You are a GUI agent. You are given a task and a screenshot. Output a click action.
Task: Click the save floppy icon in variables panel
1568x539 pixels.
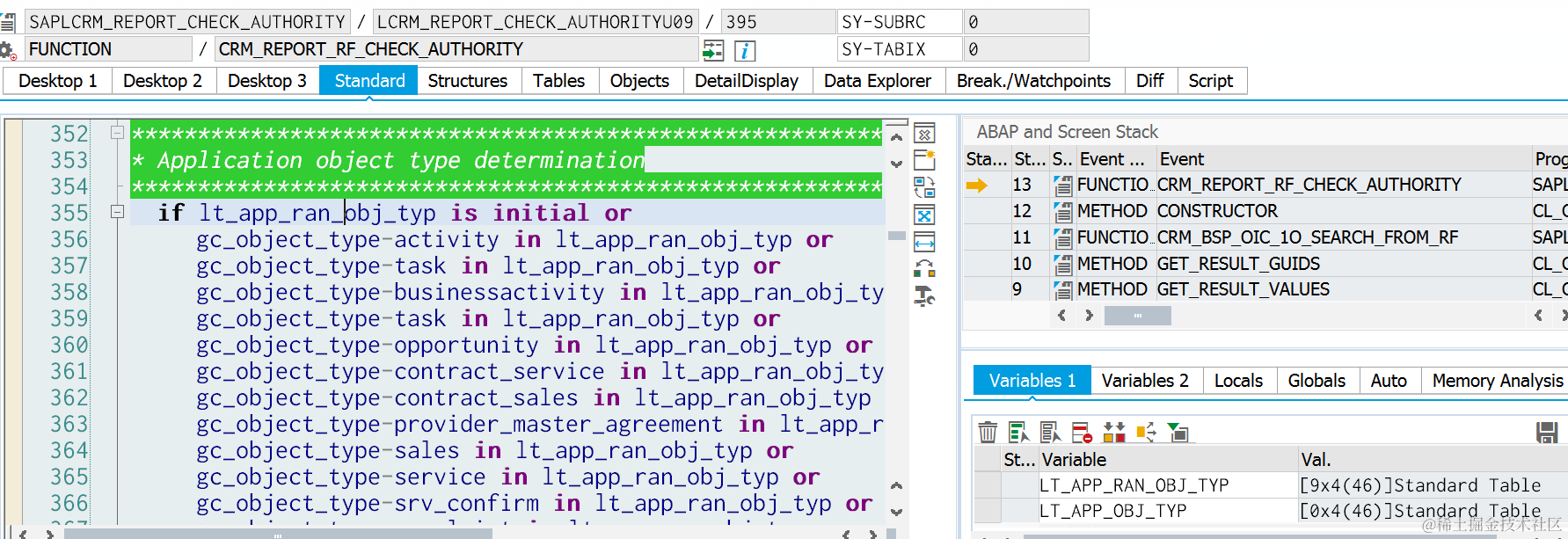[x=1547, y=432]
